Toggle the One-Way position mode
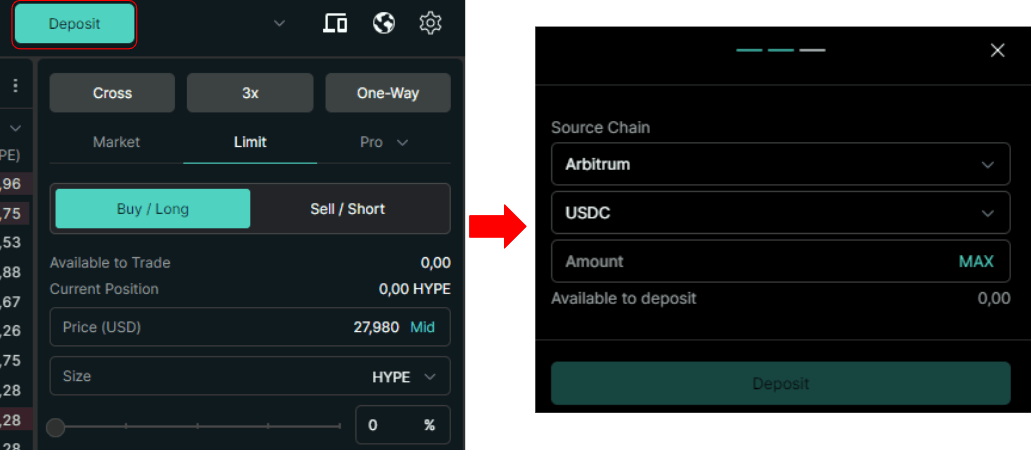Viewport: 1031px width, 450px height. (x=387, y=93)
